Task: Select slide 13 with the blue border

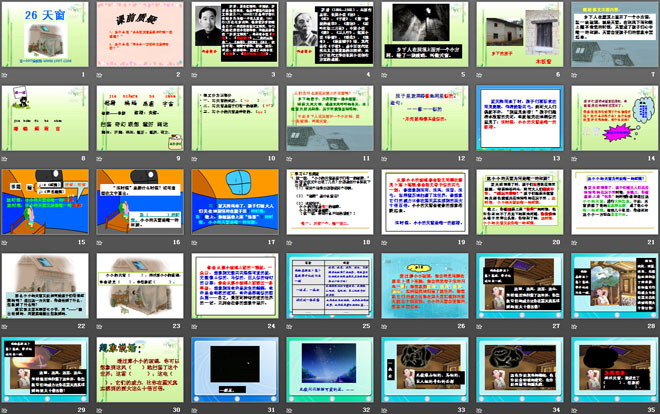Action: pyautogui.click(x=518, y=119)
